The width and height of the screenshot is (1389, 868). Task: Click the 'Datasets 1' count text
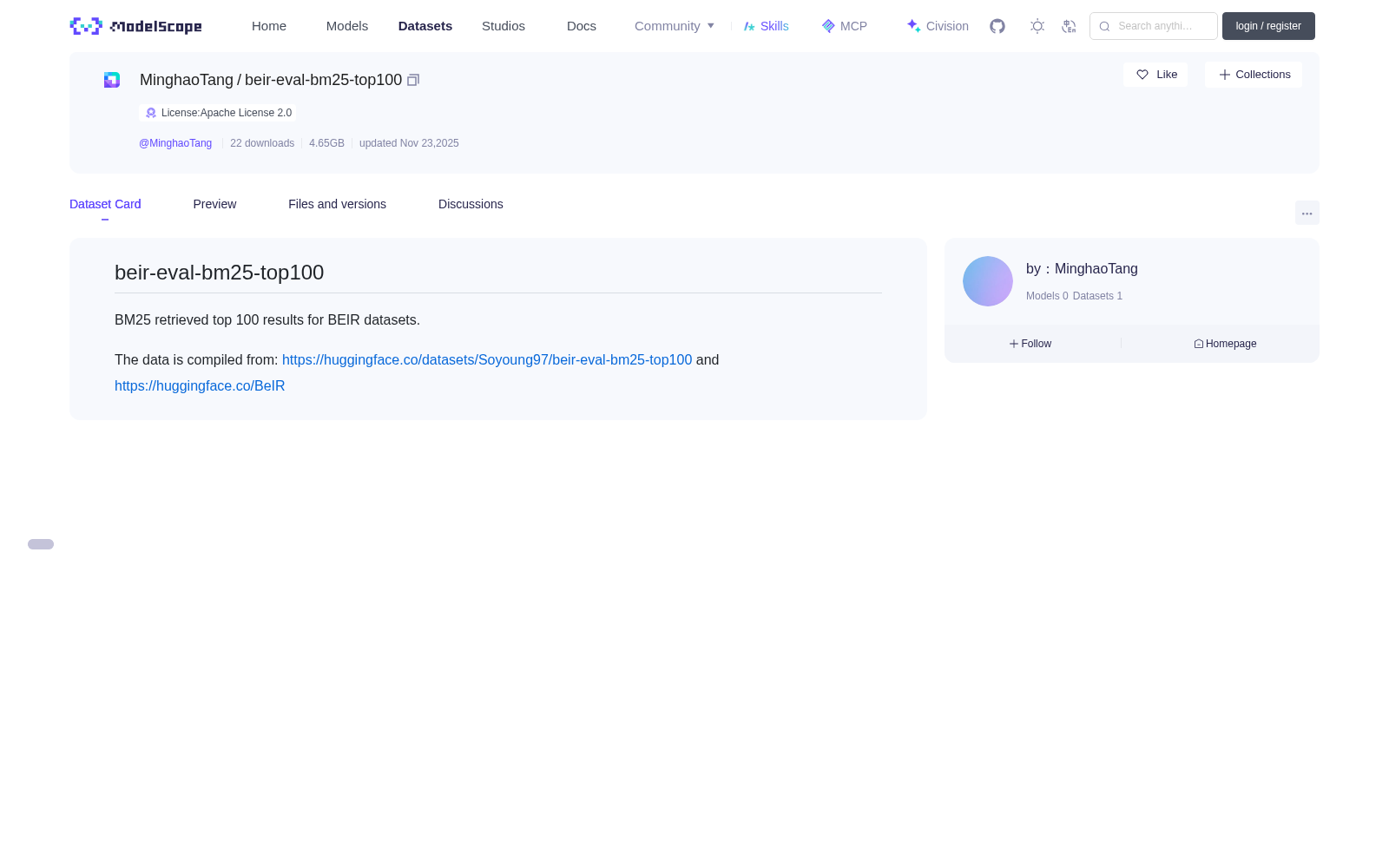(1097, 296)
